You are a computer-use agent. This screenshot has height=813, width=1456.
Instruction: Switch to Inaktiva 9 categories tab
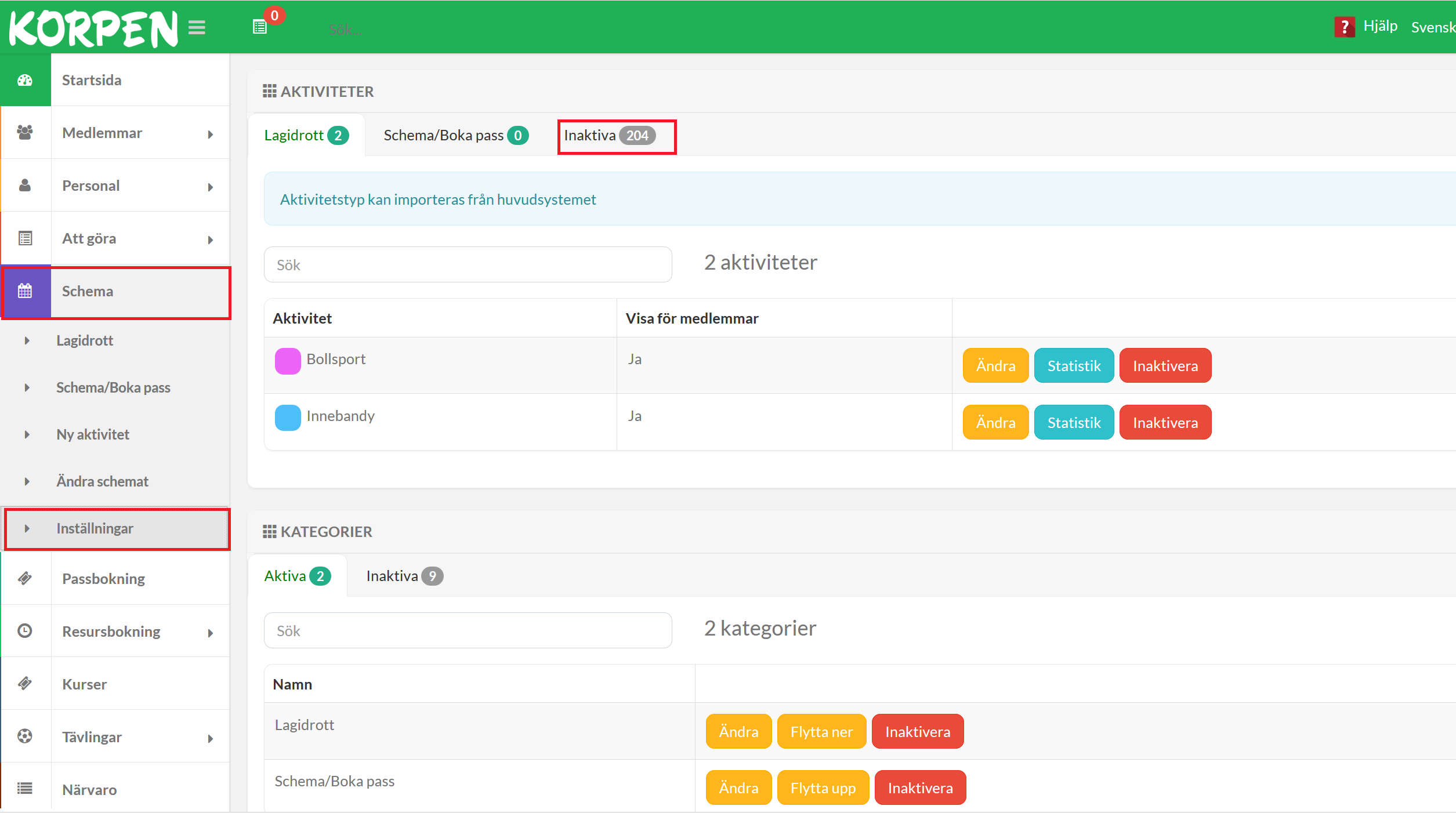tap(404, 576)
